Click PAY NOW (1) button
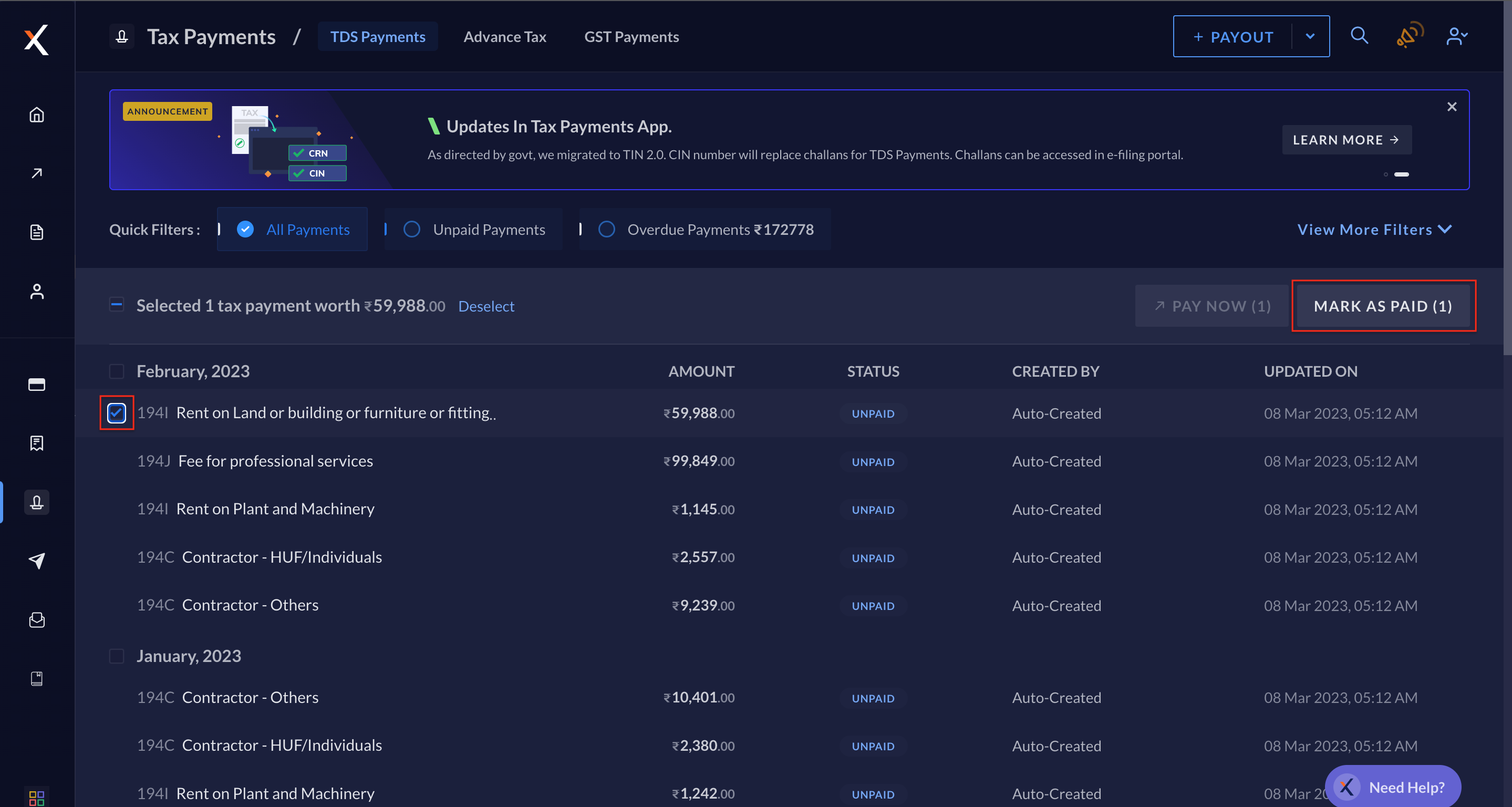This screenshot has width=1512, height=807. point(1211,306)
